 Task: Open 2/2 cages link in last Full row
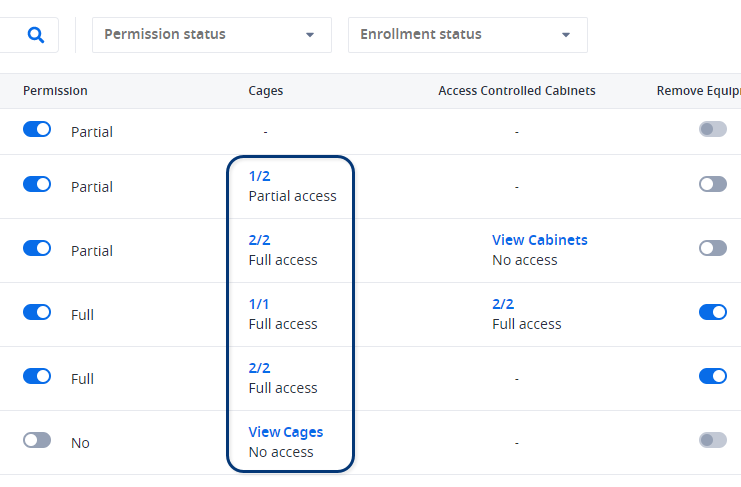click(x=259, y=368)
